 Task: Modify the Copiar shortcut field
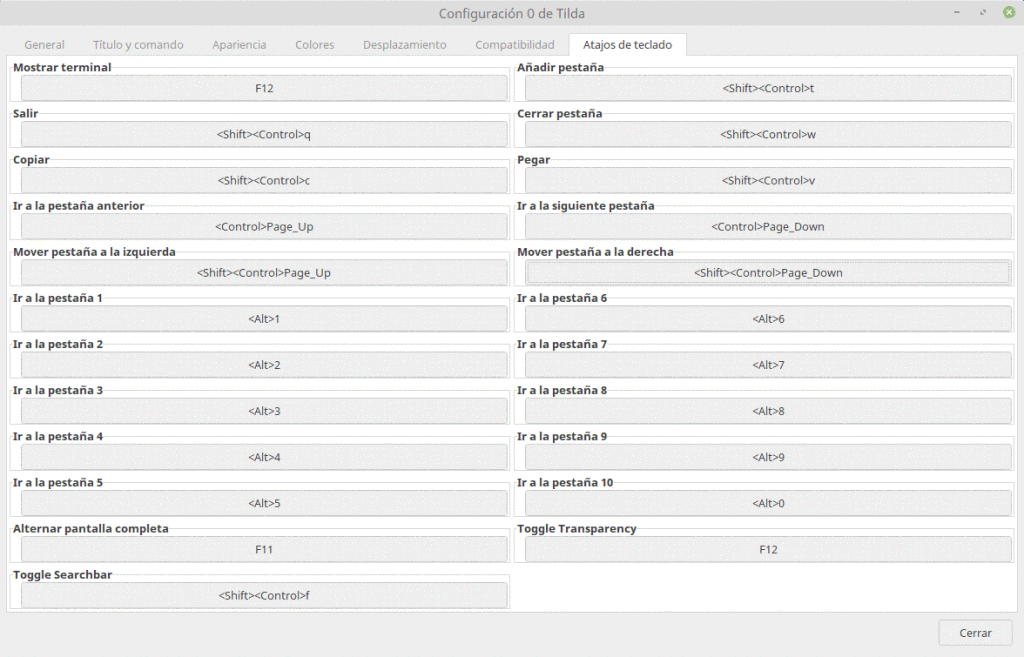263,180
